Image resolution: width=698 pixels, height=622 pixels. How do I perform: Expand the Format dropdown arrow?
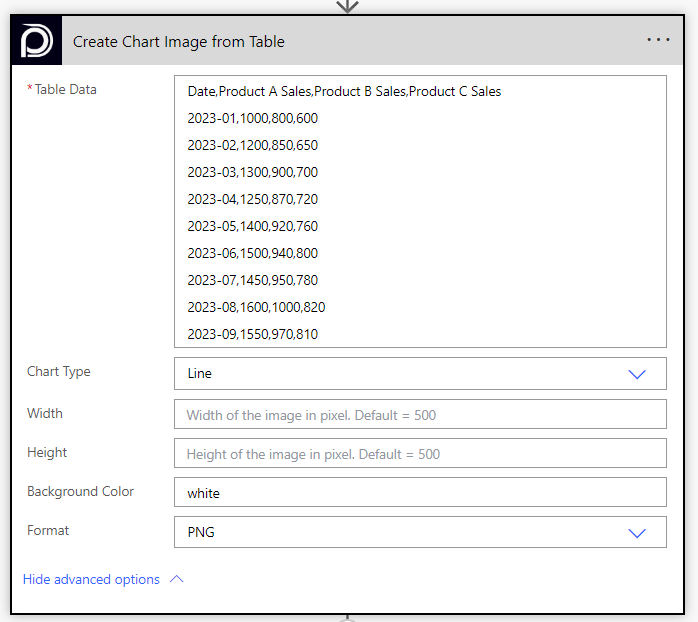637,533
